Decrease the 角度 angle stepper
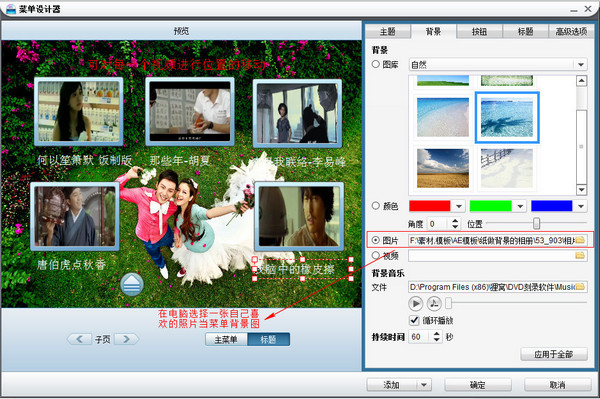600x399 pixels. pos(455,226)
